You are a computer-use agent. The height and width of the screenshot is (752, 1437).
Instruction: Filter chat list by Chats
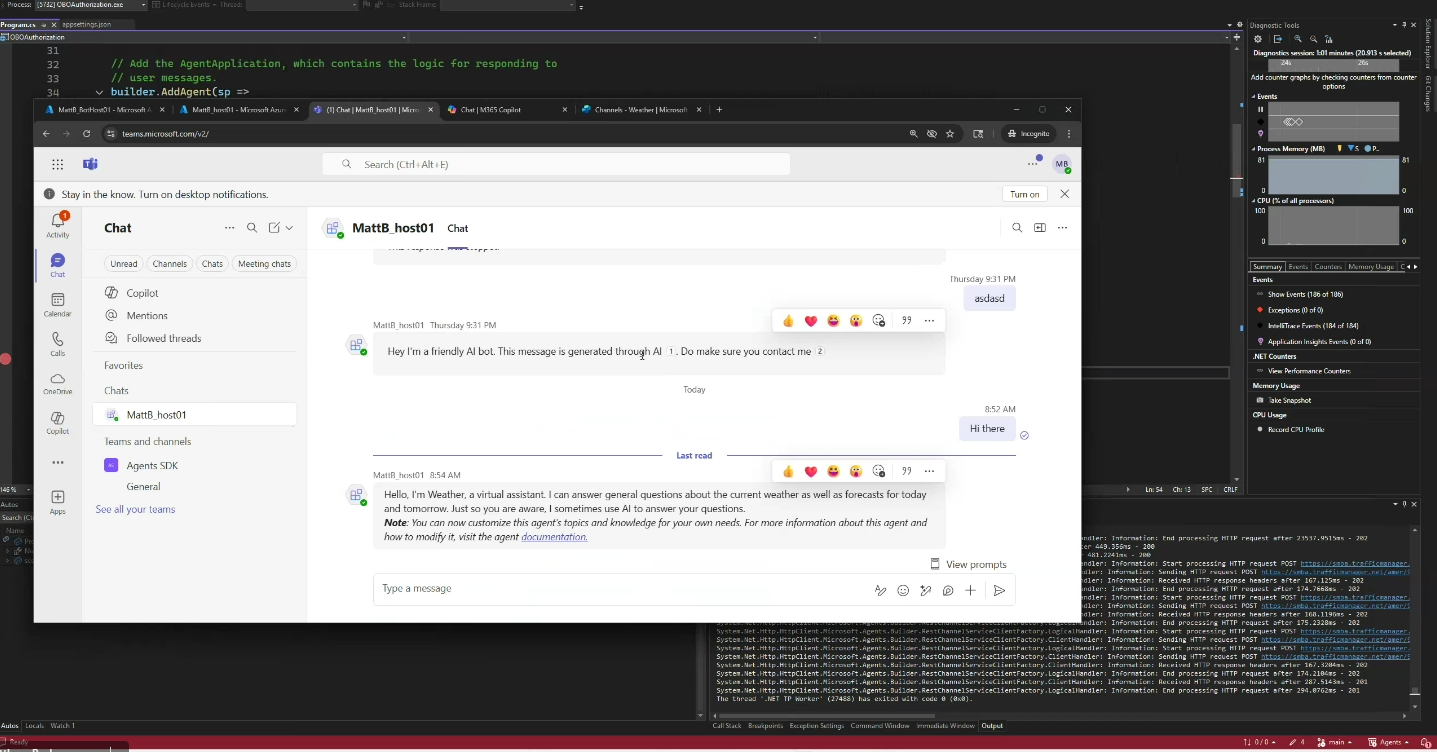212,264
